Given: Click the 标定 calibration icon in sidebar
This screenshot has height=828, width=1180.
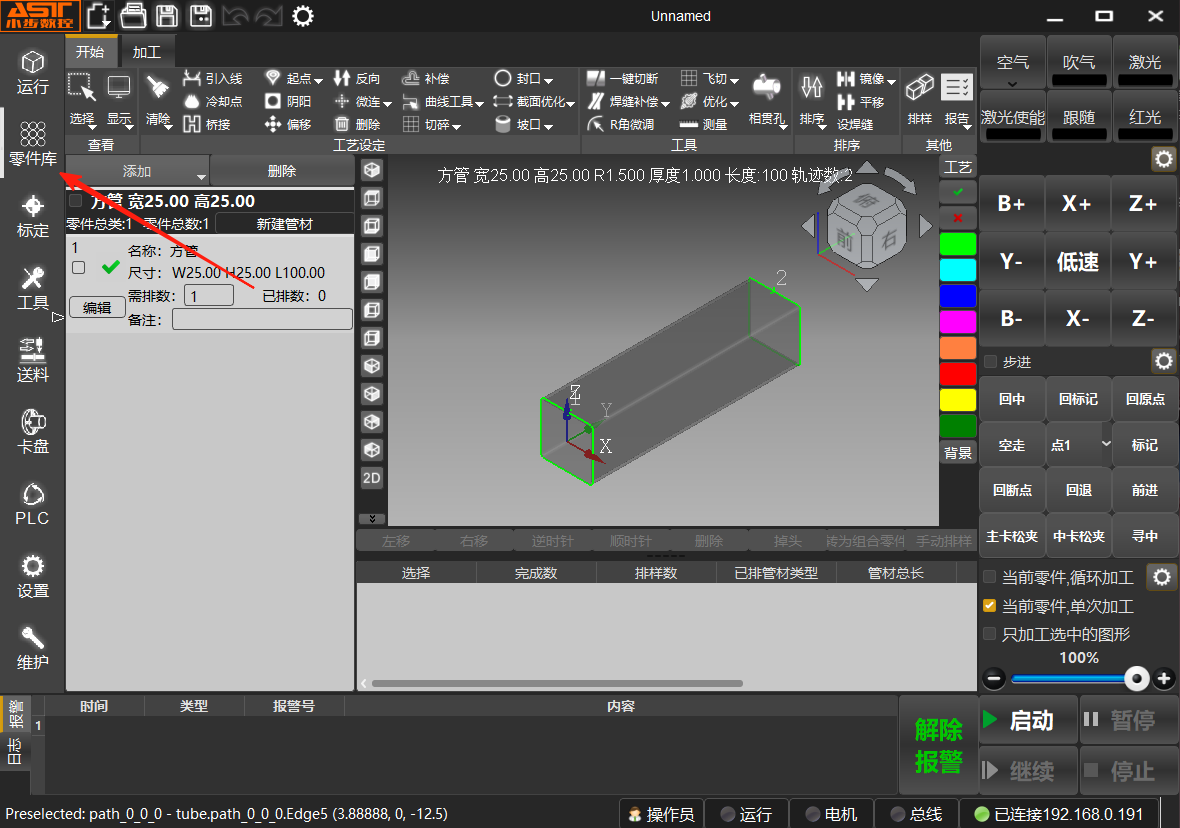Looking at the screenshot, I should point(32,215).
